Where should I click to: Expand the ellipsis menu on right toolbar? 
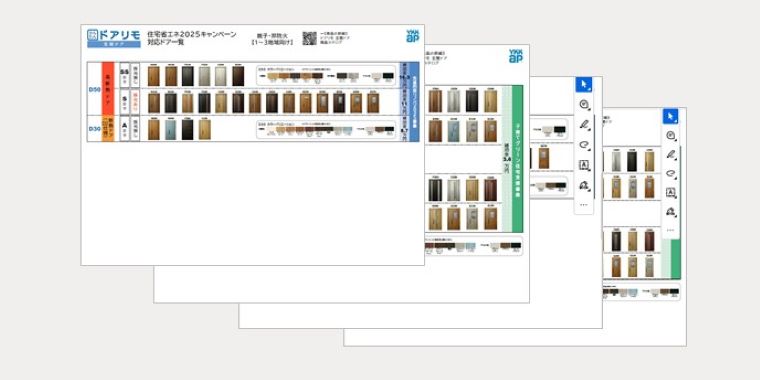(671, 230)
